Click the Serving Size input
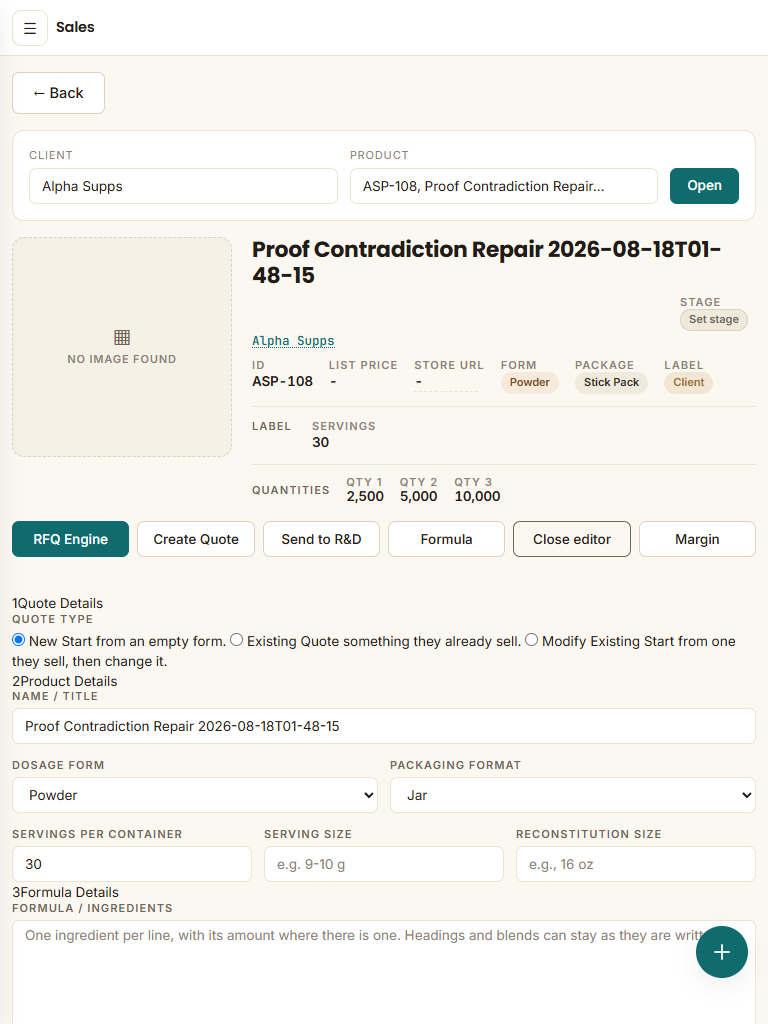768x1024 pixels. tap(384, 864)
